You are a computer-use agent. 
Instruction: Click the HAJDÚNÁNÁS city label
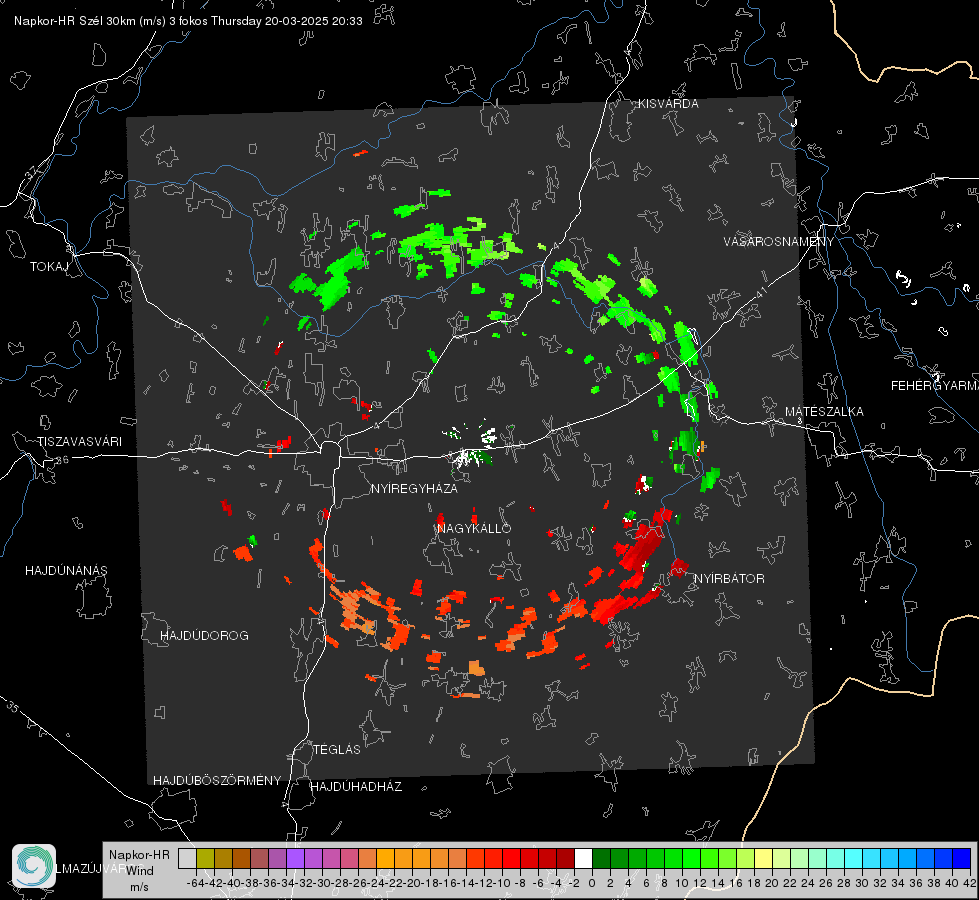point(66,570)
